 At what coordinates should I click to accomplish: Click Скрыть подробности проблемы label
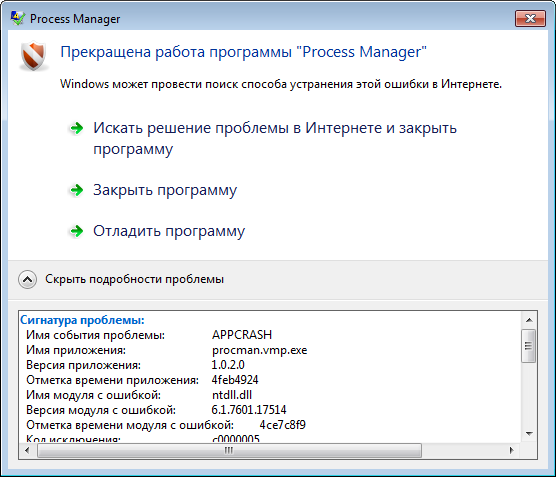[x=134, y=279]
